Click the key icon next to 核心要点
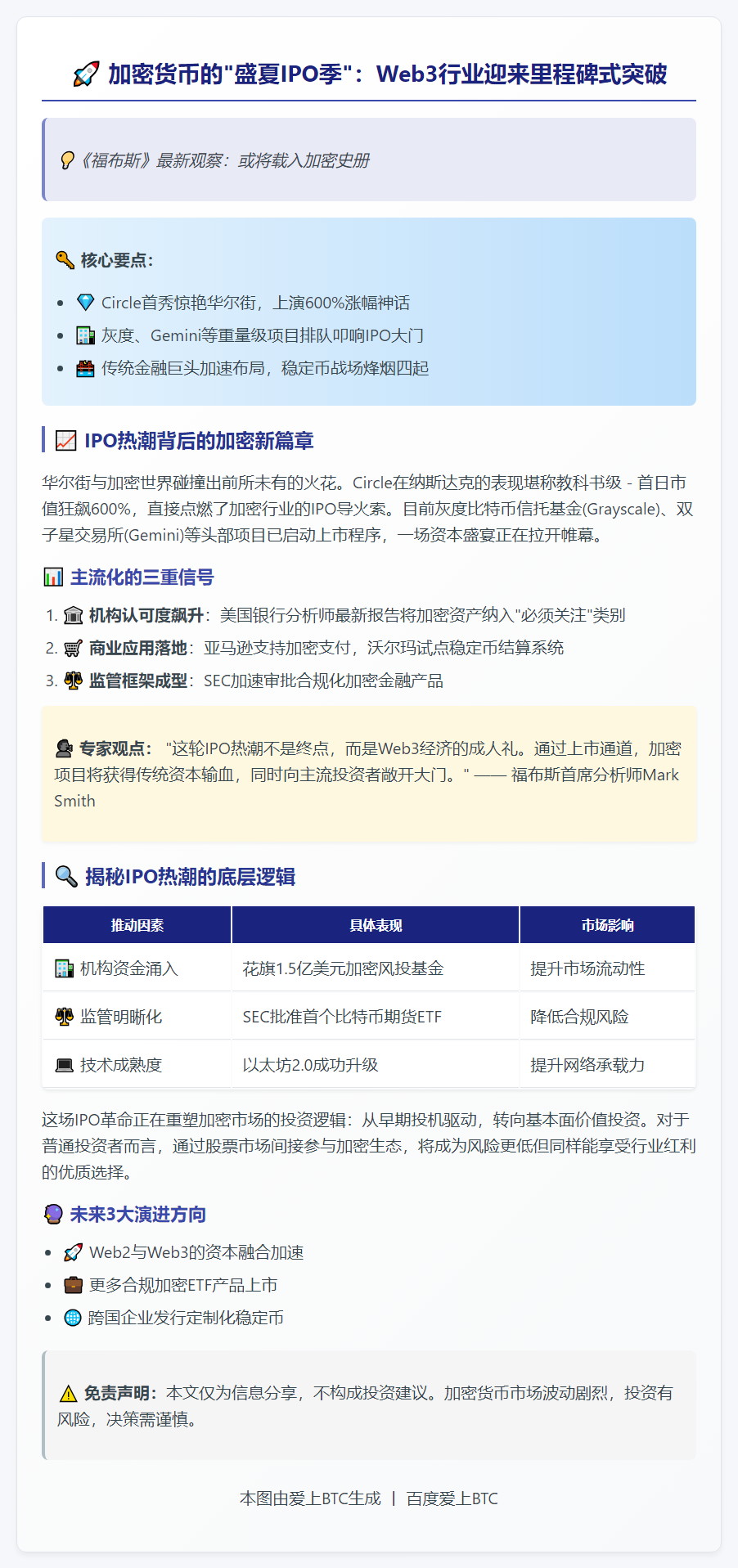The height and width of the screenshot is (1568, 738). pyautogui.click(x=65, y=260)
